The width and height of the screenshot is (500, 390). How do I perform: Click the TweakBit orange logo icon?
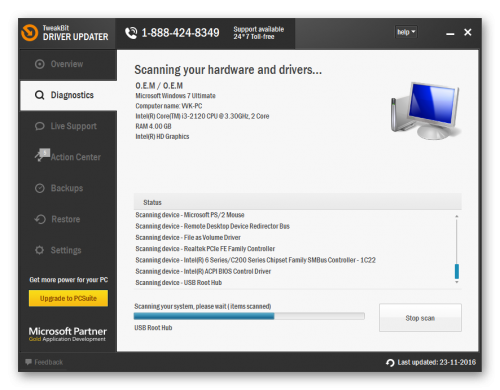pos(30,33)
